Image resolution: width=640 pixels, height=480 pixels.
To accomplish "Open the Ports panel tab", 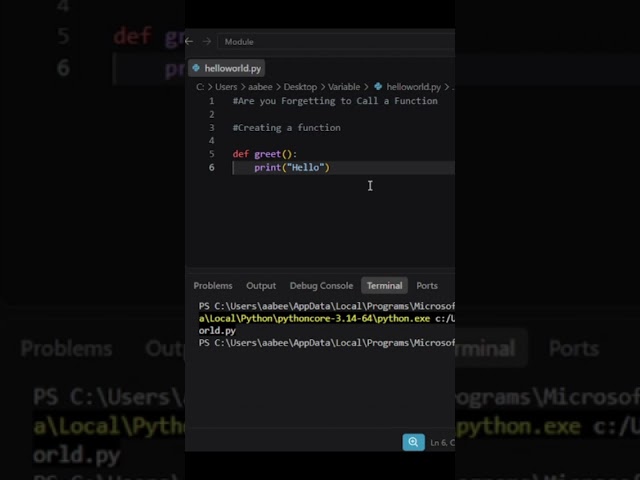I will click(x=427, y=286).
